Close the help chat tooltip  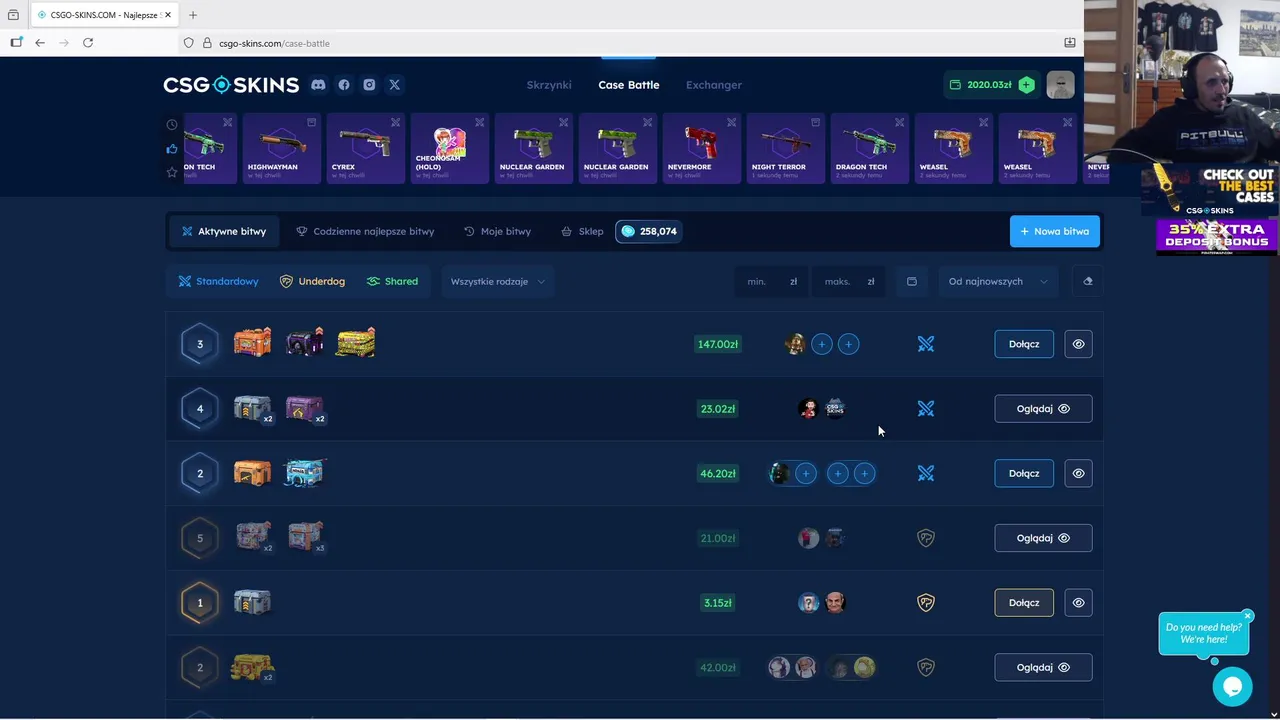point(1247,615)
